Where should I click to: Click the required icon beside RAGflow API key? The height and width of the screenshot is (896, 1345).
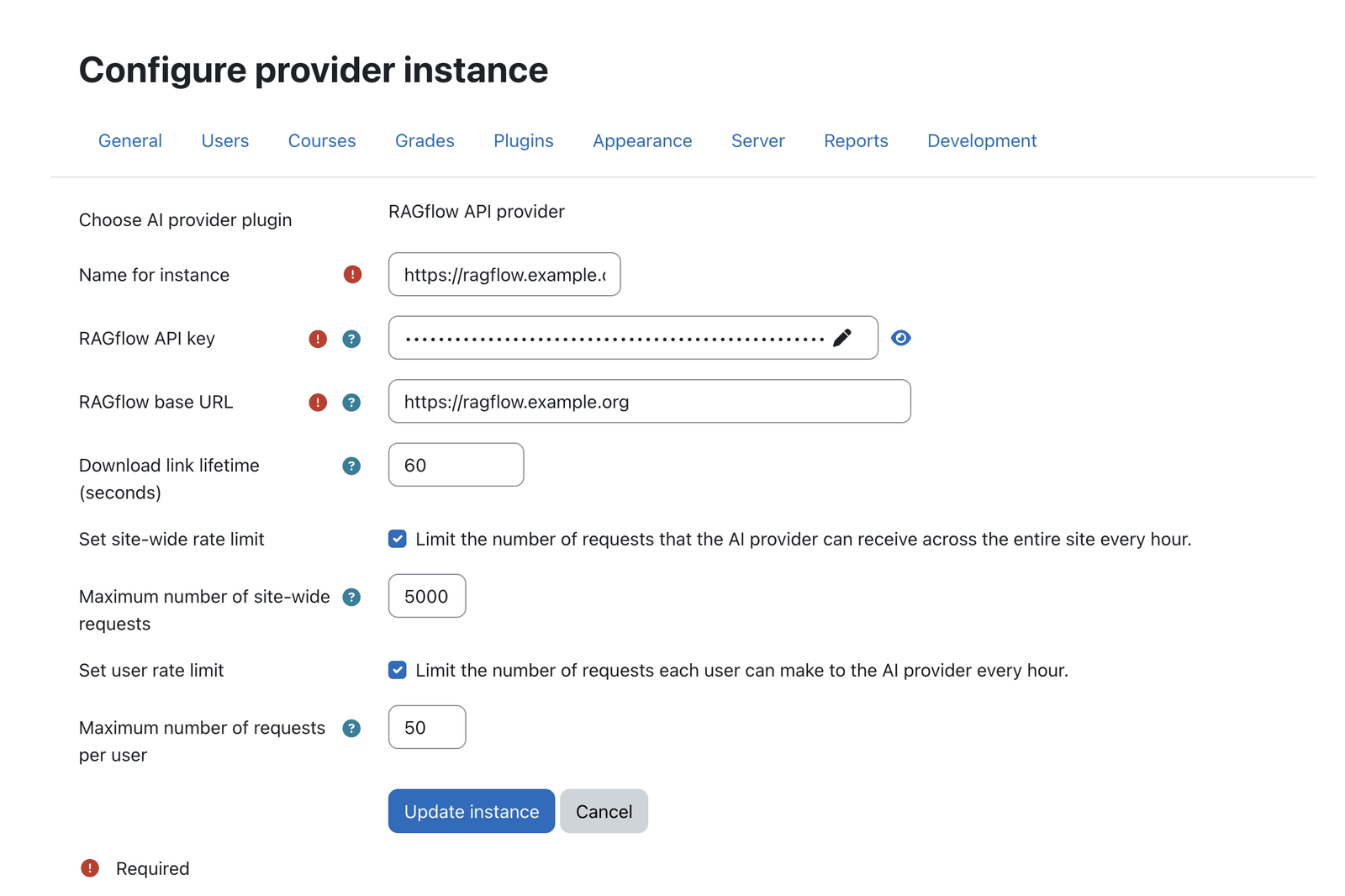coord(318,339)
